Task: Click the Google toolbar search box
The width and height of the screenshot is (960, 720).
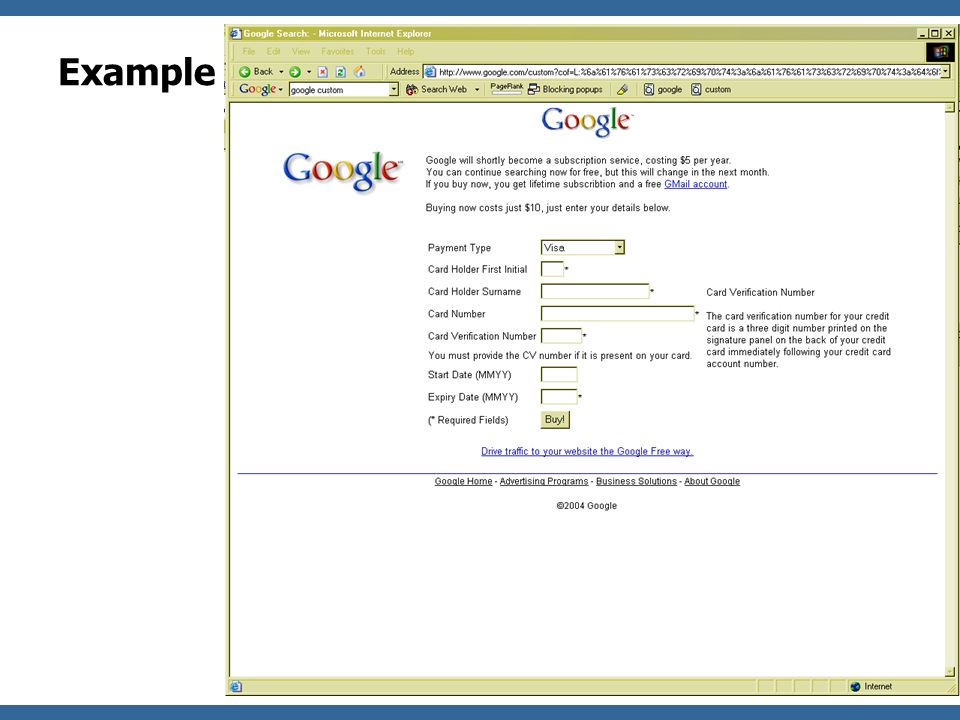Action: tap(339, 90)
